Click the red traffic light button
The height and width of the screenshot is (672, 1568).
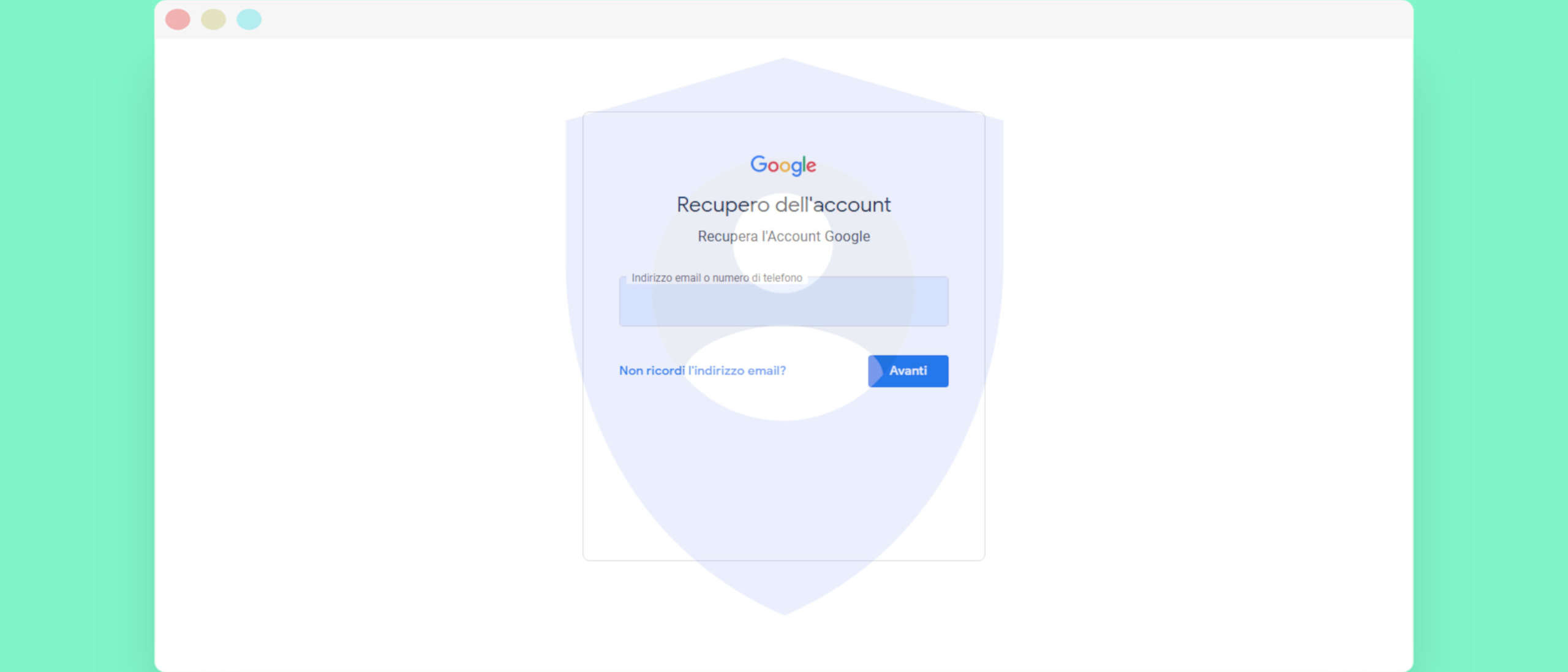[177, 19]
